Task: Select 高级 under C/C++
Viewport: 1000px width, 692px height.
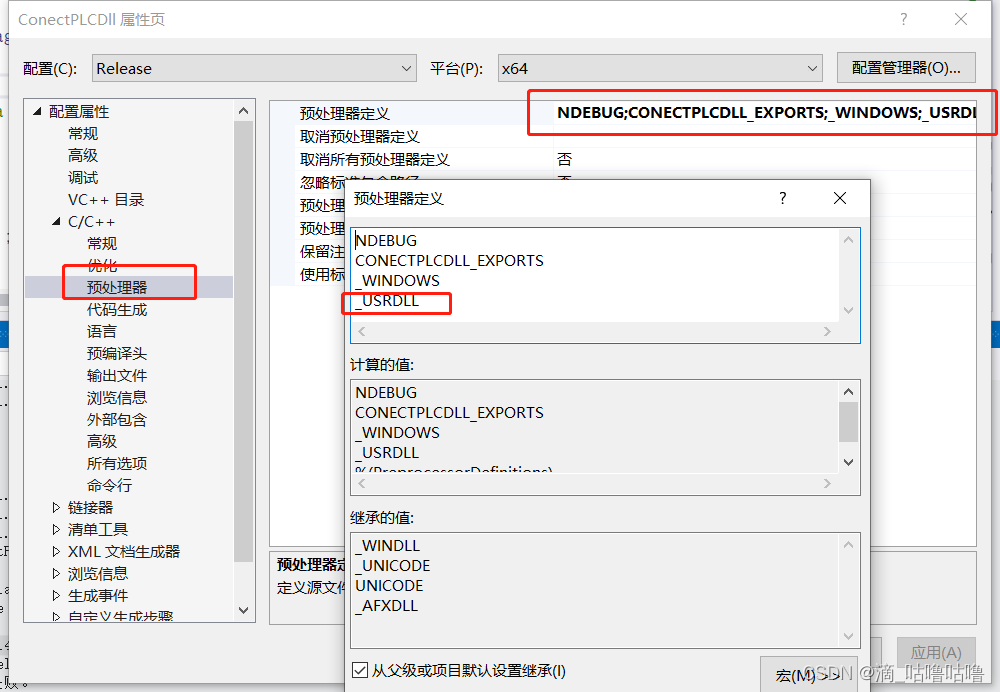Action: [x=102, y=441]
